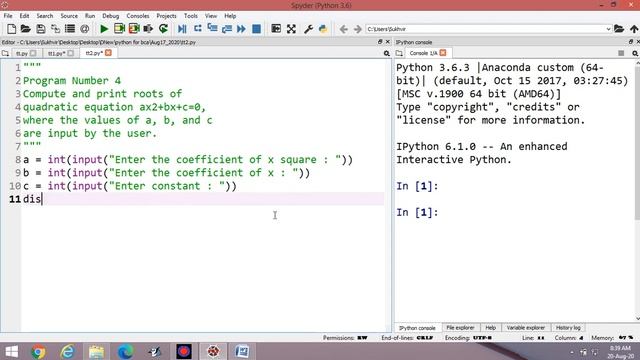Open the file list/outline toolbar icon
This screenshot has width=640, height=360.
tap(70, 29)
